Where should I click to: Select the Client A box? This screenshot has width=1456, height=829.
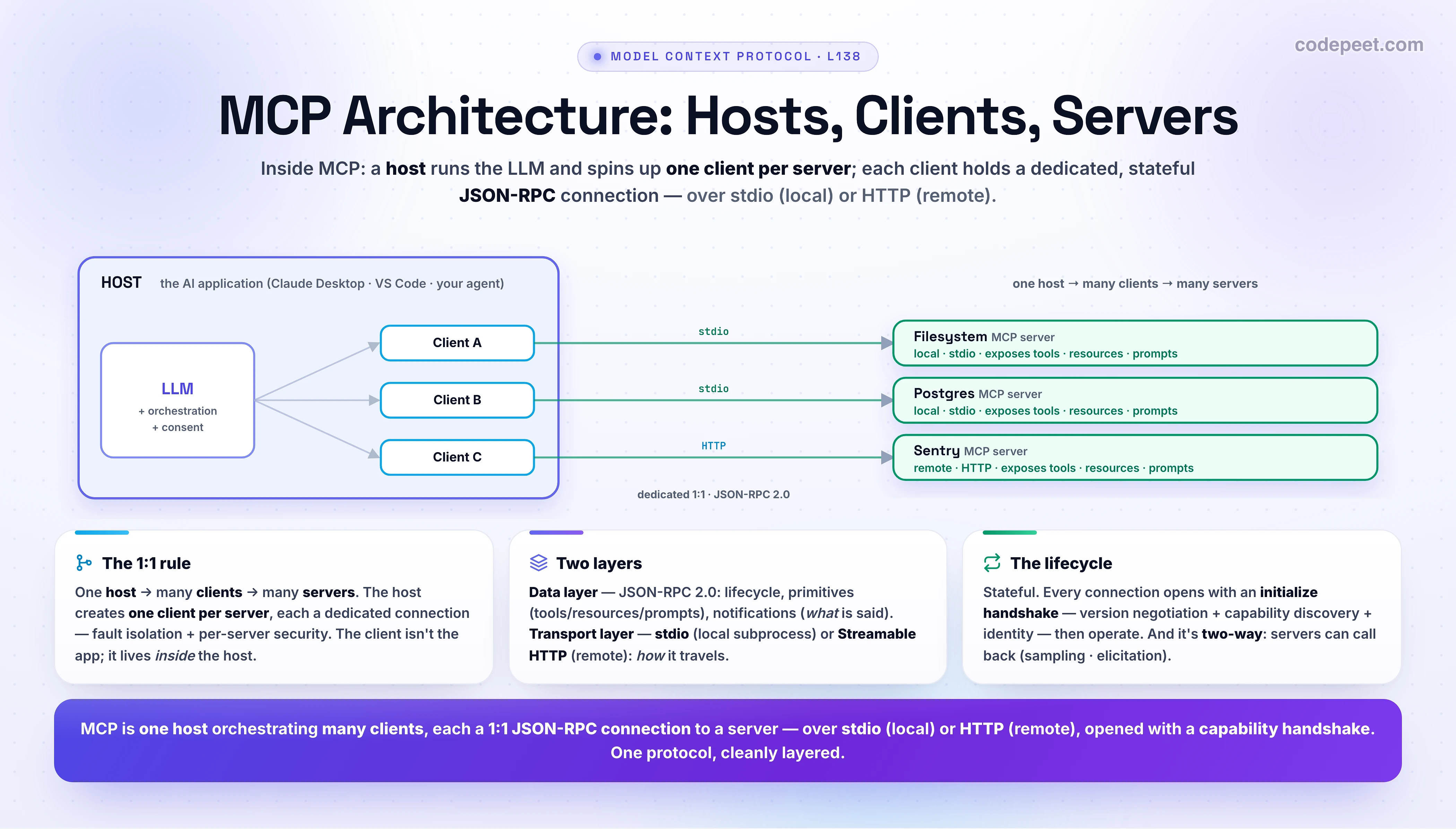click(x=457, y=343)
